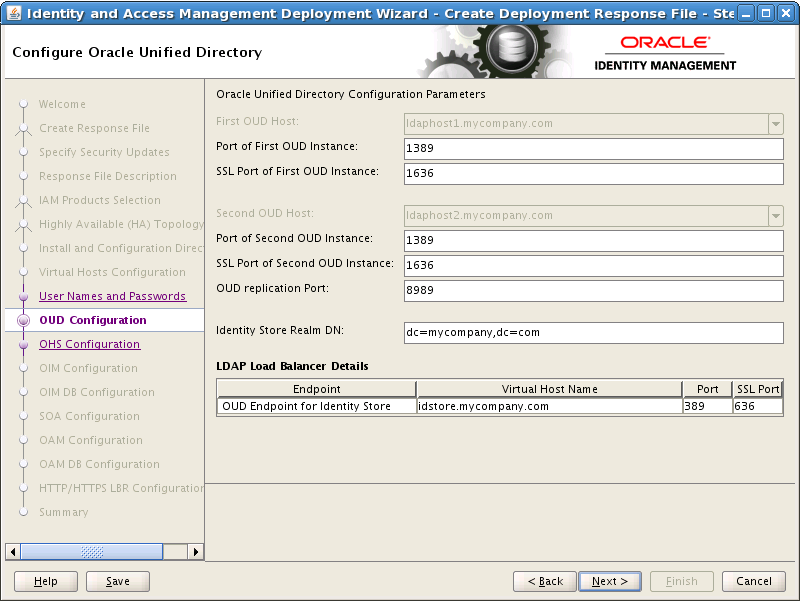Click the Welcome step in sidebar
Viewport: 800px width, 601px height.
(62, 104)
